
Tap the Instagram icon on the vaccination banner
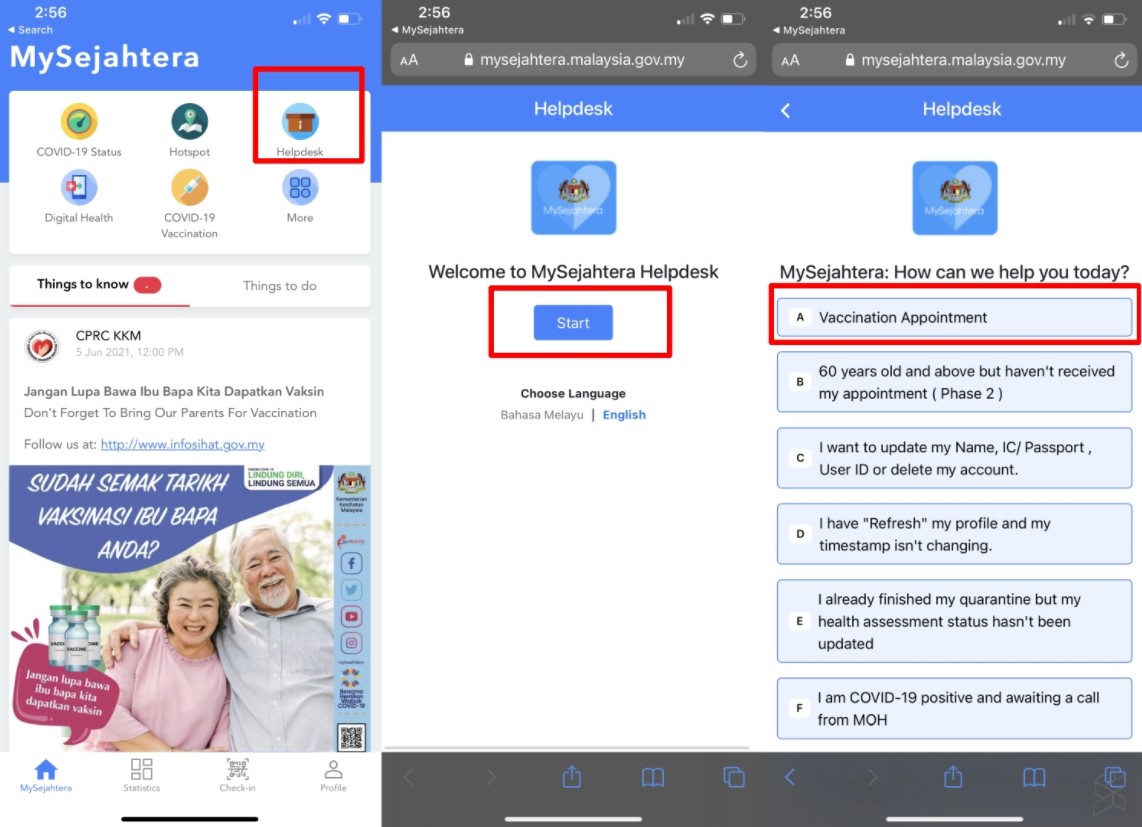351,643
